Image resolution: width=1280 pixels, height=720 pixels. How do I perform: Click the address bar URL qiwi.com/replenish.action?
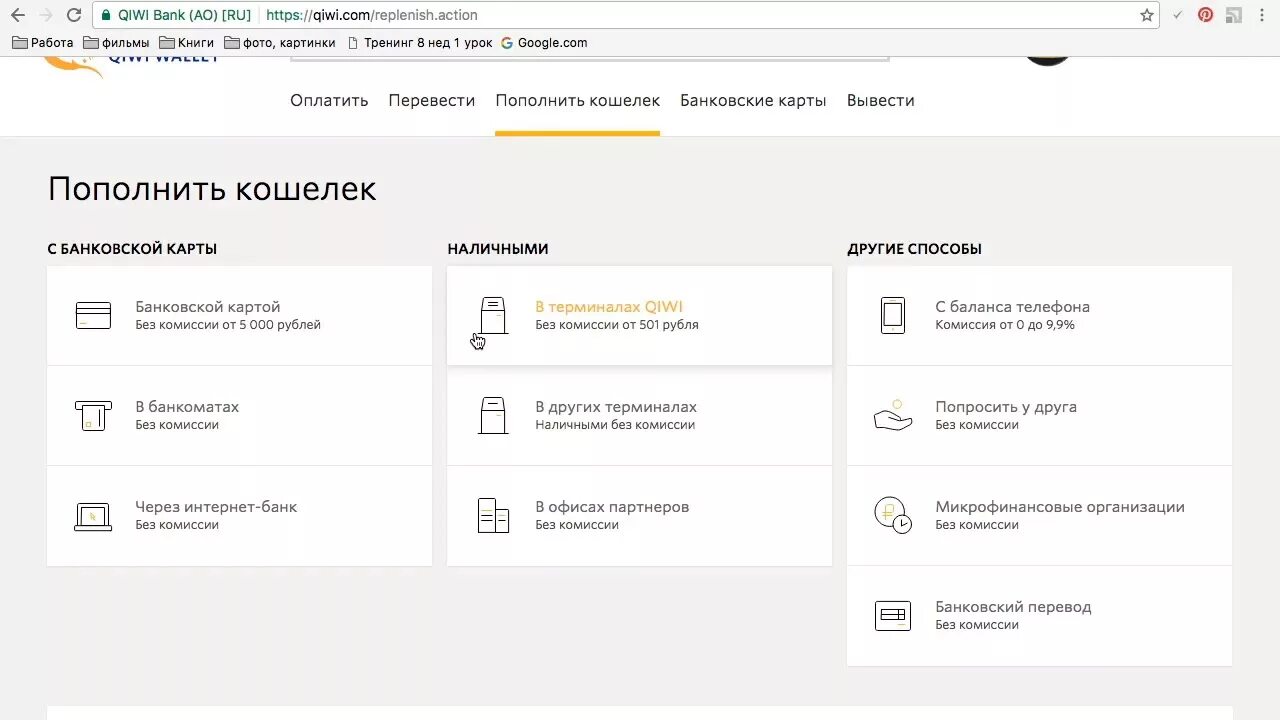(372, 15)
